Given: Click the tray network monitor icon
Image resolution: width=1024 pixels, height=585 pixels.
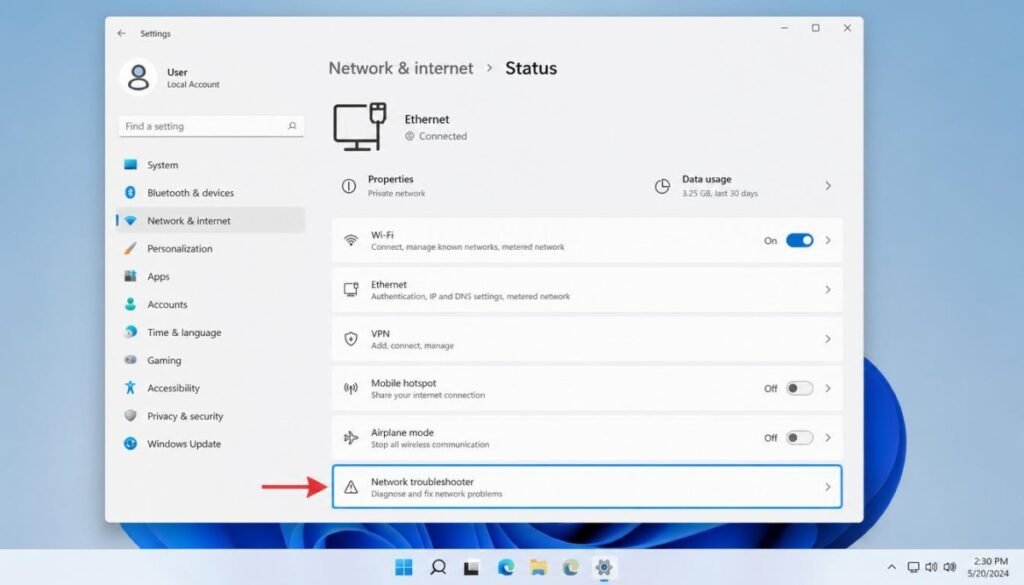Looking at the screenshot, I should click(x=913, y=567).
